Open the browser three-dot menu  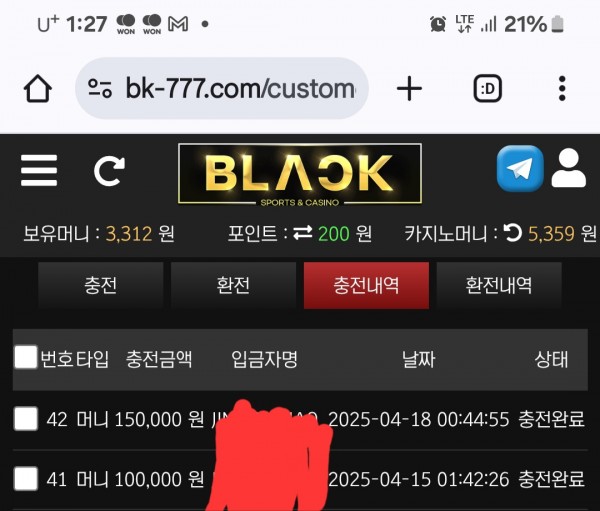click(x=562, y=88)
